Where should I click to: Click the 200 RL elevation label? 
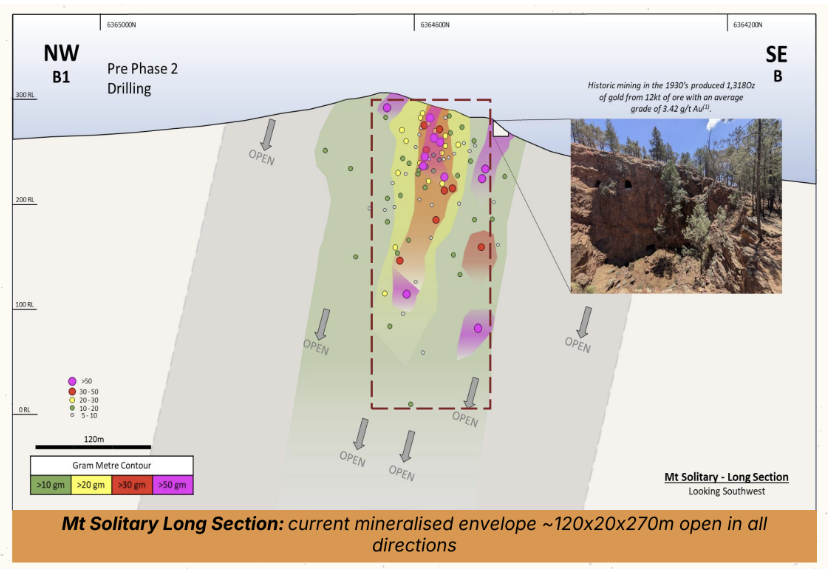(25, 200)
